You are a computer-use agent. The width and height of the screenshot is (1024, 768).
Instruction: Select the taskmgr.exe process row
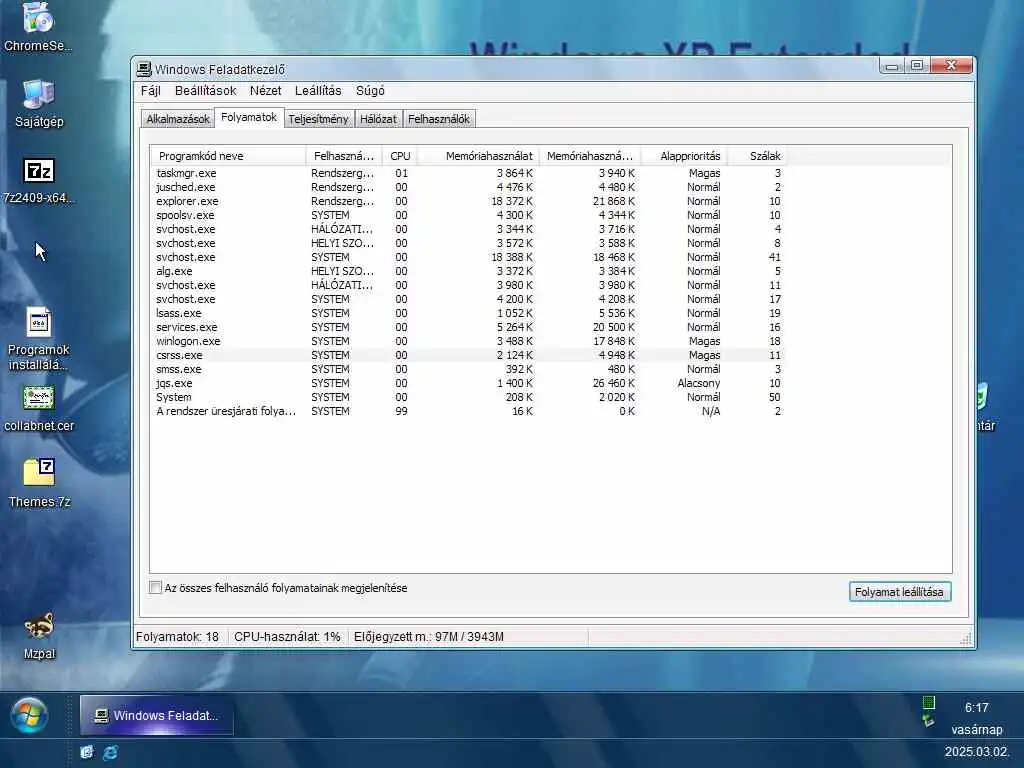[468, 173]
